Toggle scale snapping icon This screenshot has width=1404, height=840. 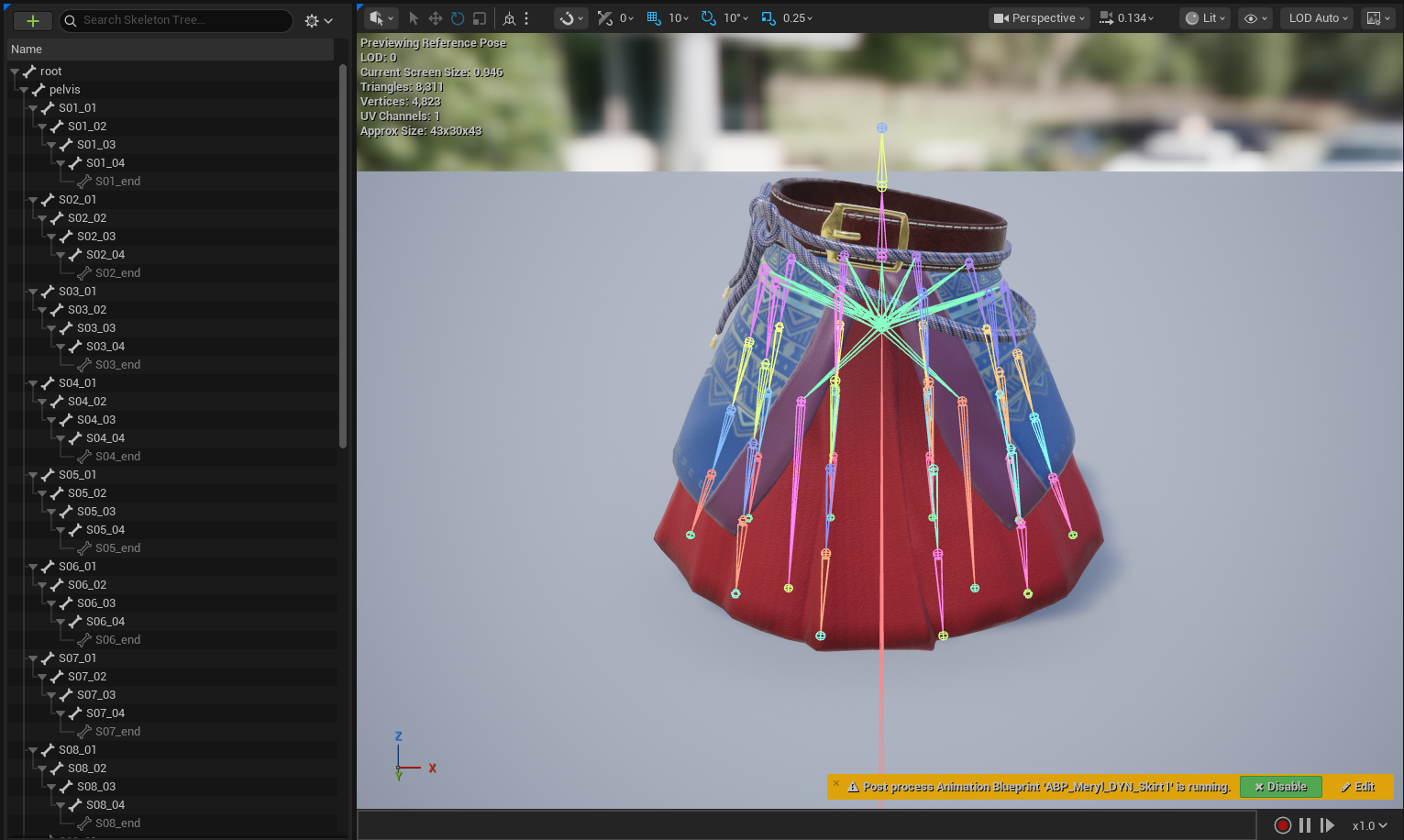[768, 18]
